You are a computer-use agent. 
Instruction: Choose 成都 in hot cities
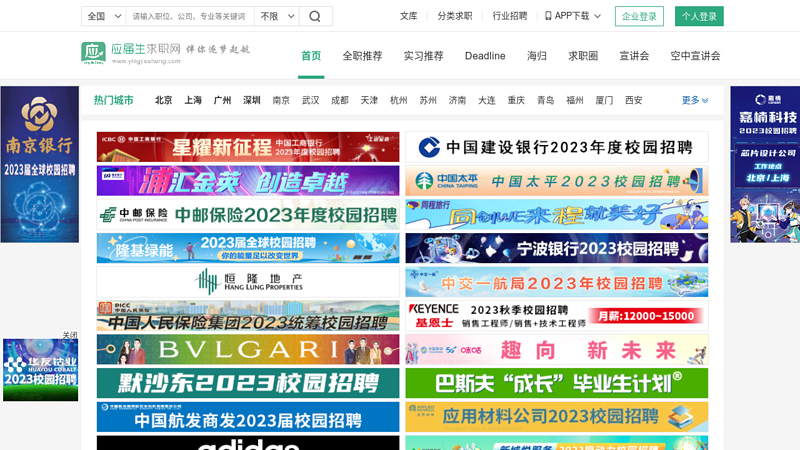(340, 100)
